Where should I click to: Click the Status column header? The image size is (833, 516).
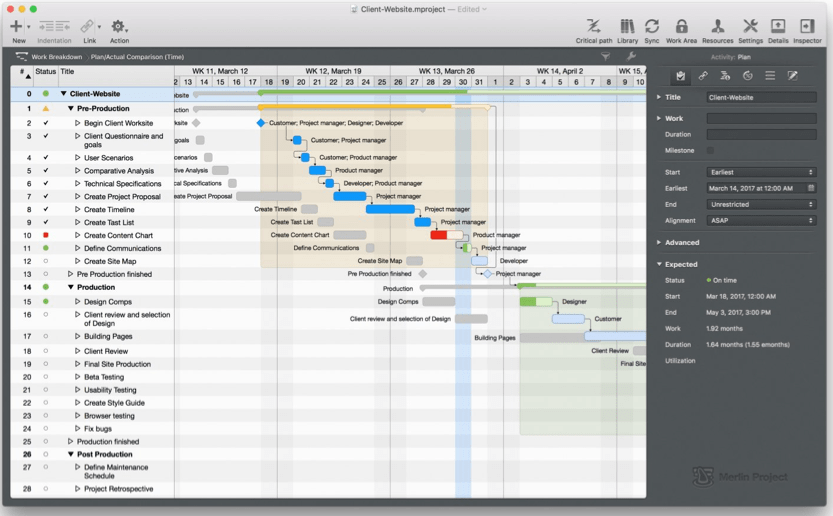pos(45,71)
